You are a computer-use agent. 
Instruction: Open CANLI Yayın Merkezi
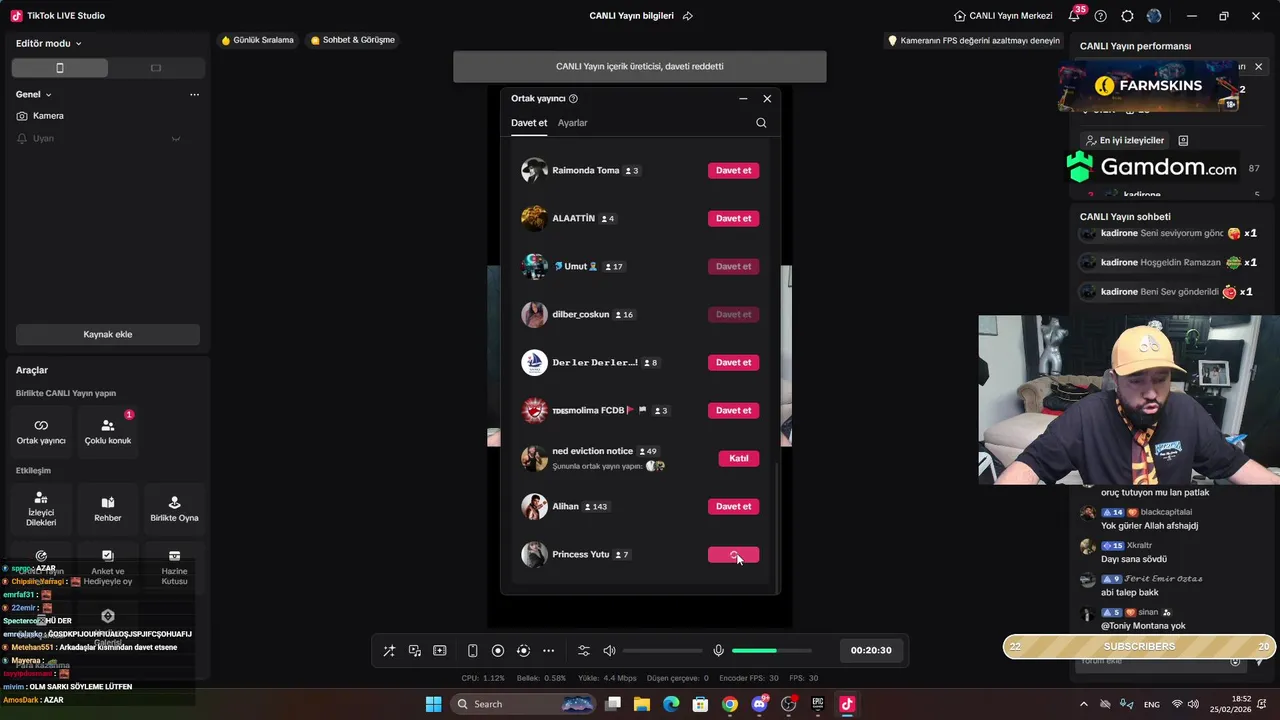tap(1003, 16)
